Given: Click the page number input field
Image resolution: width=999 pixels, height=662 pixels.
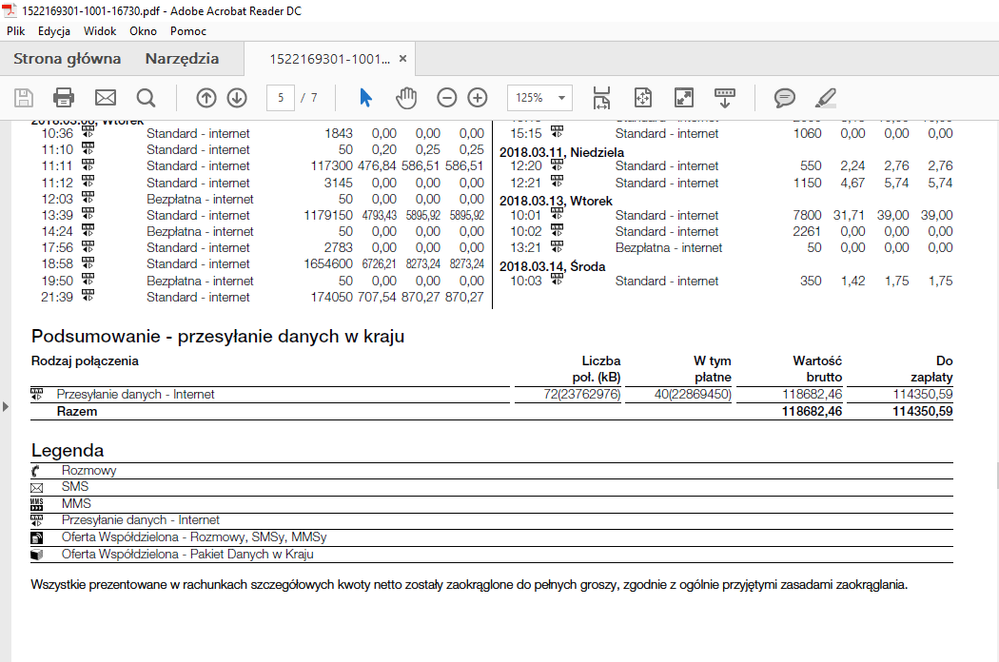Looking at the screenshot, I should [x=281, y=97].
